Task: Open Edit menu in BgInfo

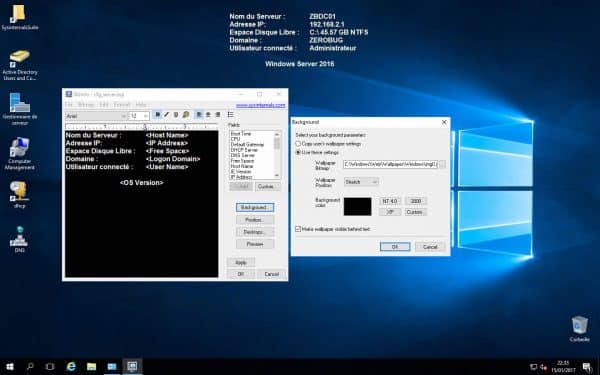Action: [104, 104]
